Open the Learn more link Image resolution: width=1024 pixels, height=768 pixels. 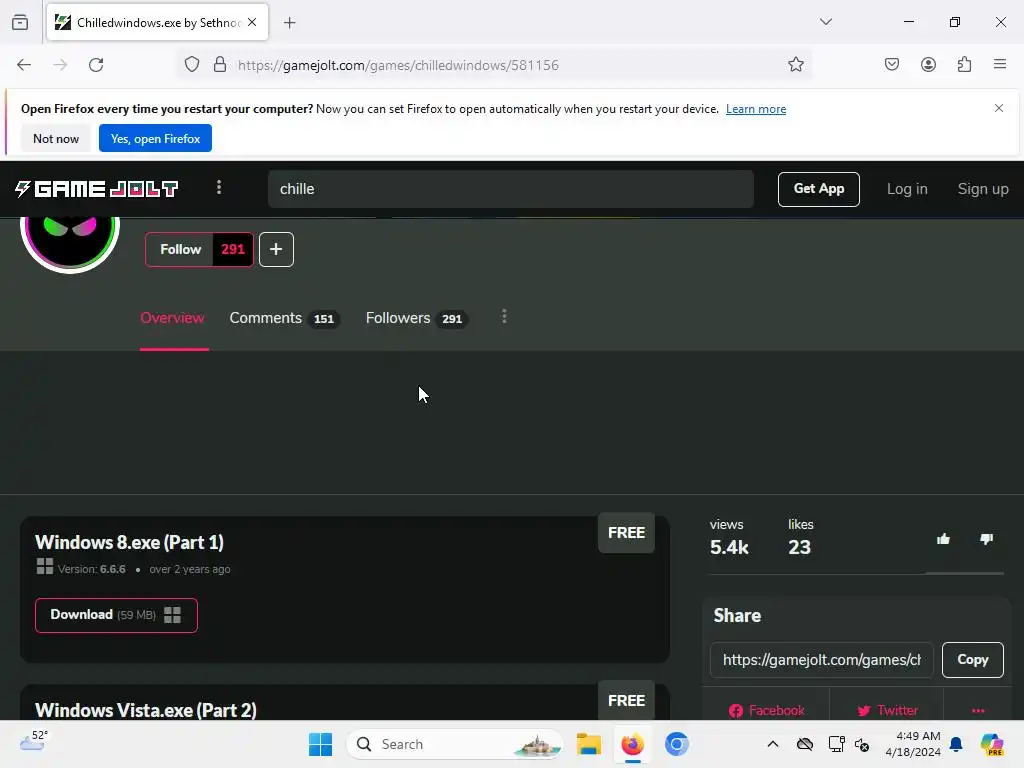click(756, 109)
